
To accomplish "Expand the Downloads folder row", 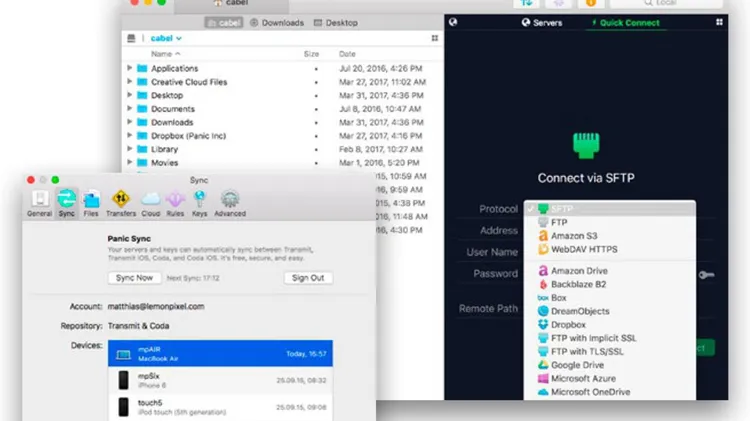I will pyautogui.click(x=129, y=122).
